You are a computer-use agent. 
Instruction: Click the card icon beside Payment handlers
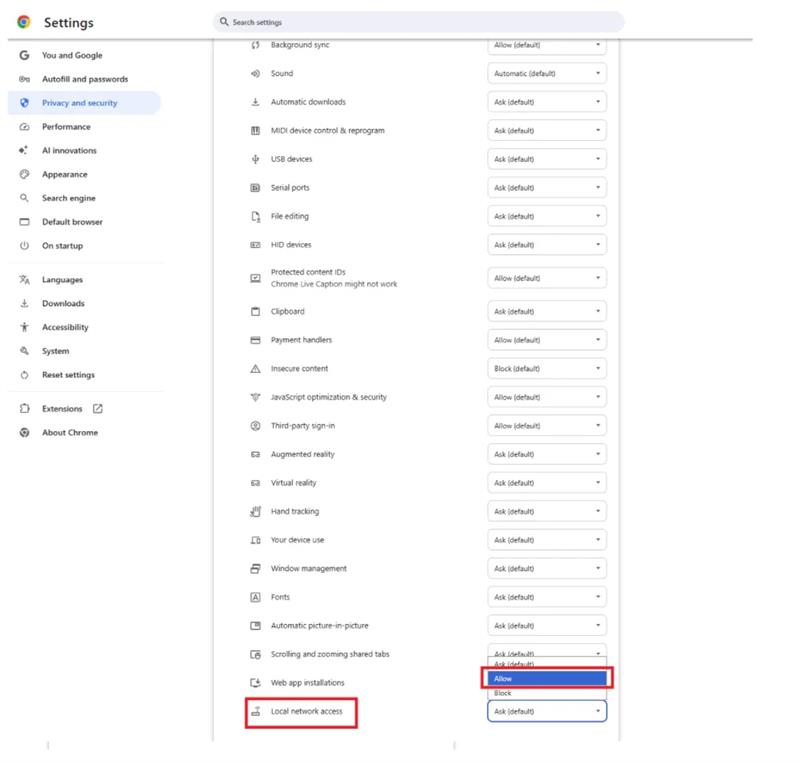(x=255, y=340)
